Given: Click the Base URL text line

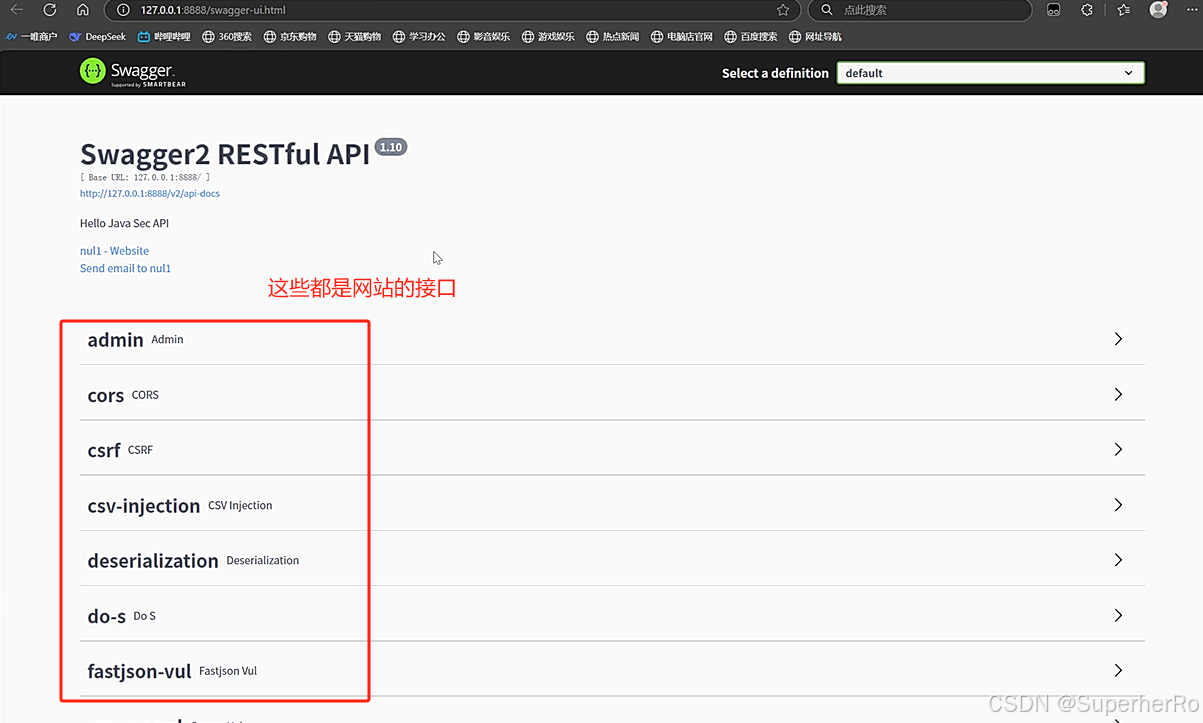Looking at the screenshot, I should [x=145, y=177].
